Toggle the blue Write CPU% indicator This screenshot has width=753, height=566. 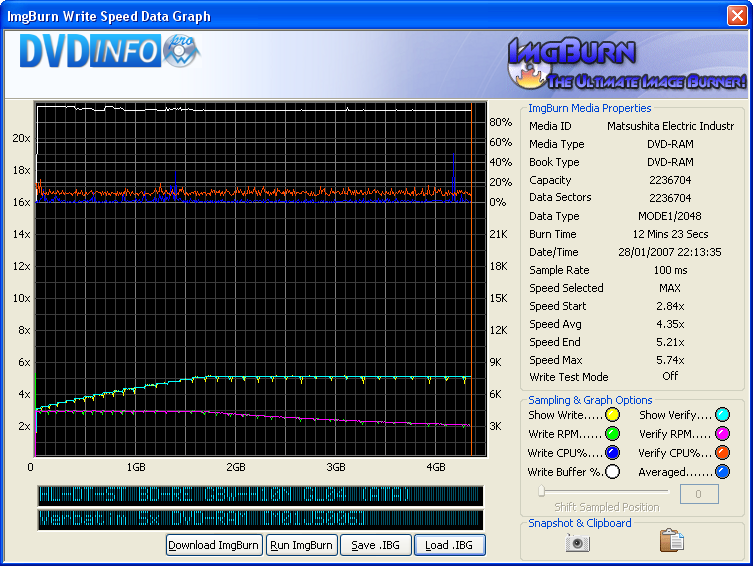coord(612,453)
